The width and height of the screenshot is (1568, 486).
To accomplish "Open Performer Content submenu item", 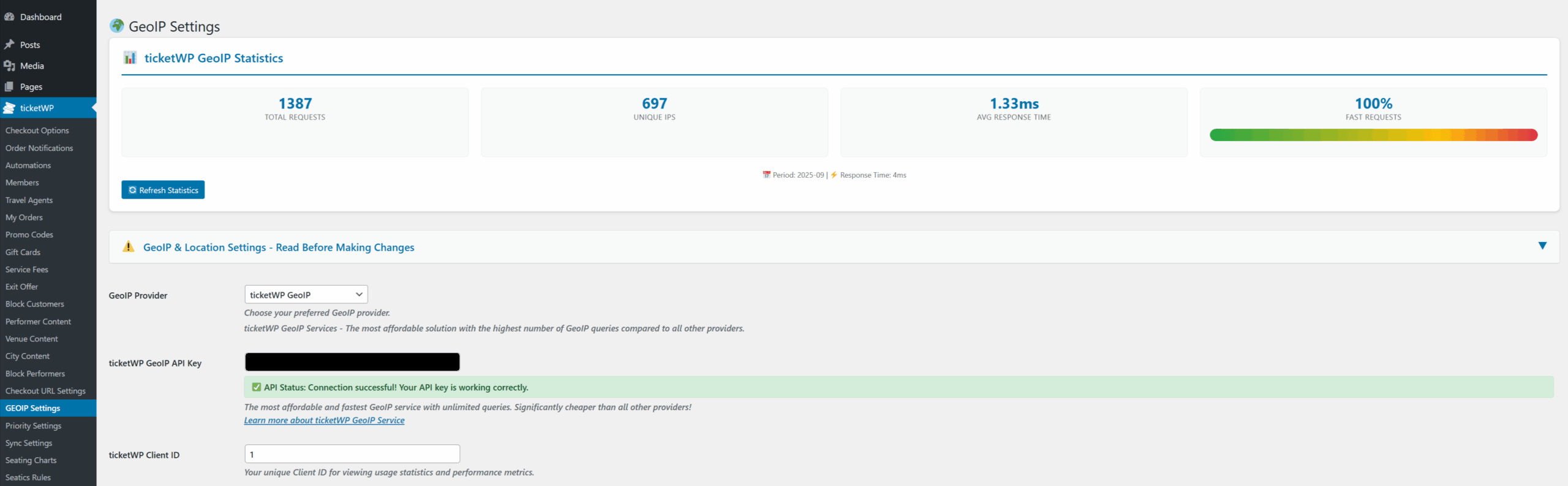I will point(39,321).
